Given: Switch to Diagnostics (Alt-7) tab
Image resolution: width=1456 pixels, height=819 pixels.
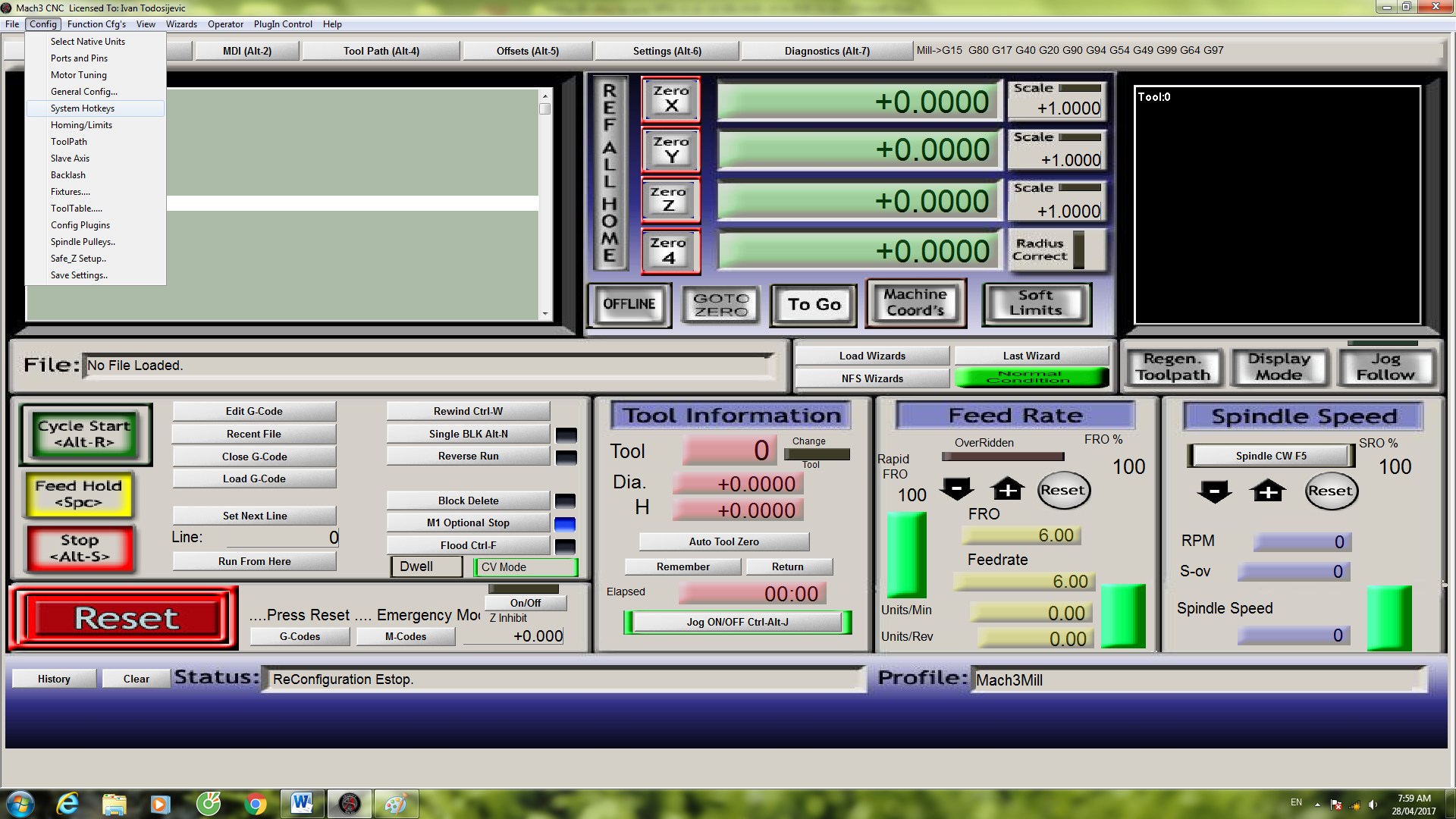Looking at the screenshot, I should (827, 51).
